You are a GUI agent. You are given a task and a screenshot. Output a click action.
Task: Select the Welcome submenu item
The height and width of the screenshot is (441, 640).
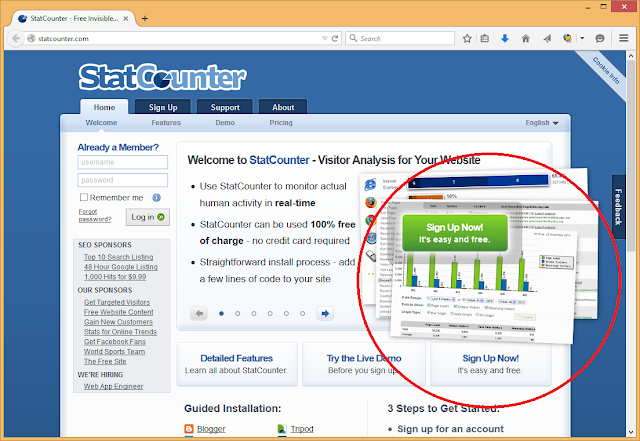click(101, 122)
